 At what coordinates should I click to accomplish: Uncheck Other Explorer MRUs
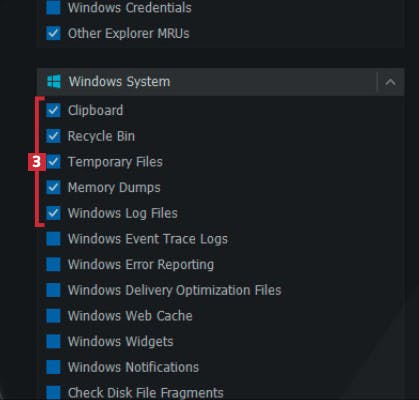click(53, 33)
